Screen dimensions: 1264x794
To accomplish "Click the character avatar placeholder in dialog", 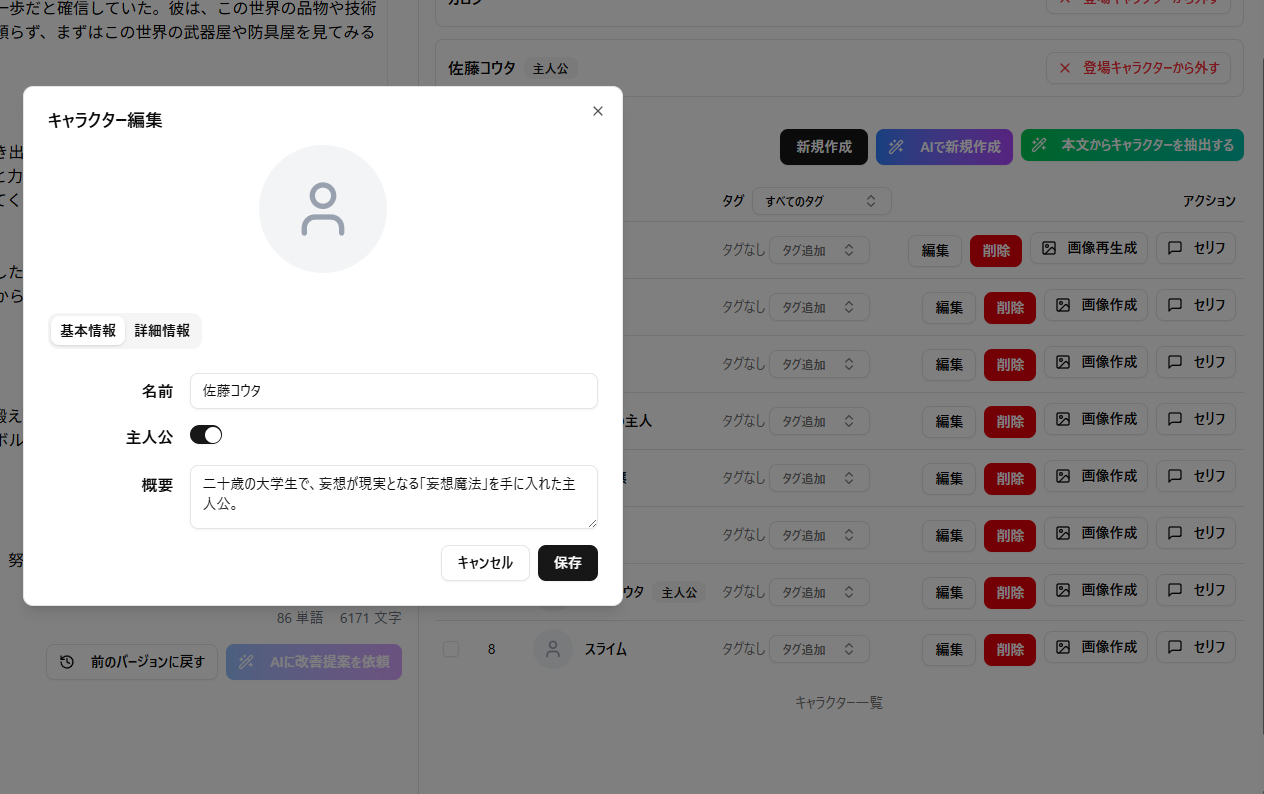I will [x=323, y=209].
